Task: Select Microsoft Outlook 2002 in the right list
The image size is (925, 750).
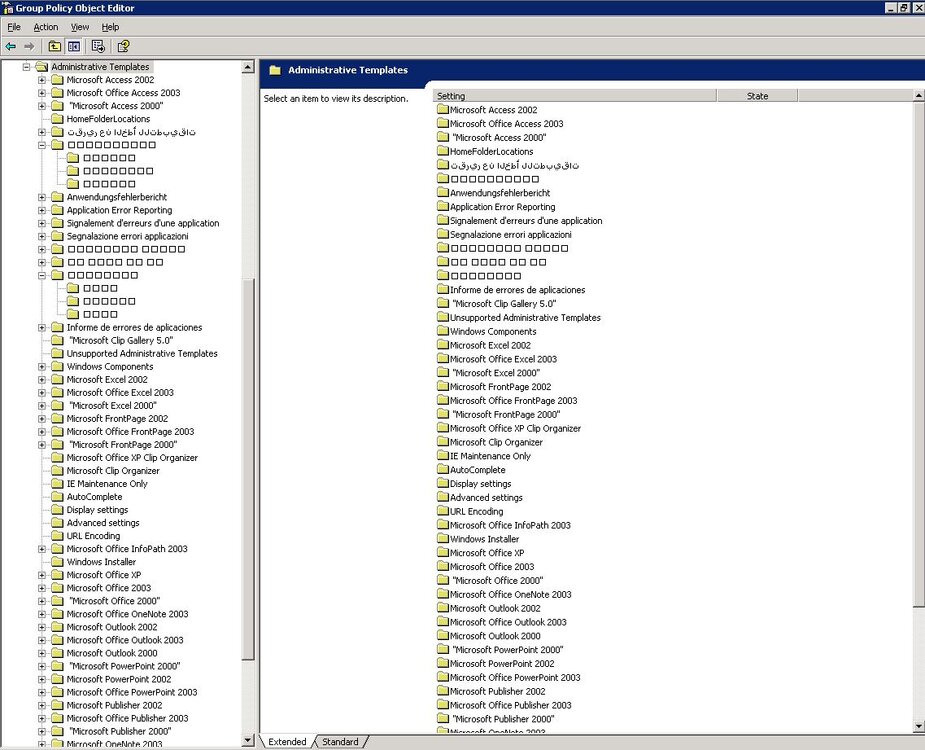Action: point(495,608)
